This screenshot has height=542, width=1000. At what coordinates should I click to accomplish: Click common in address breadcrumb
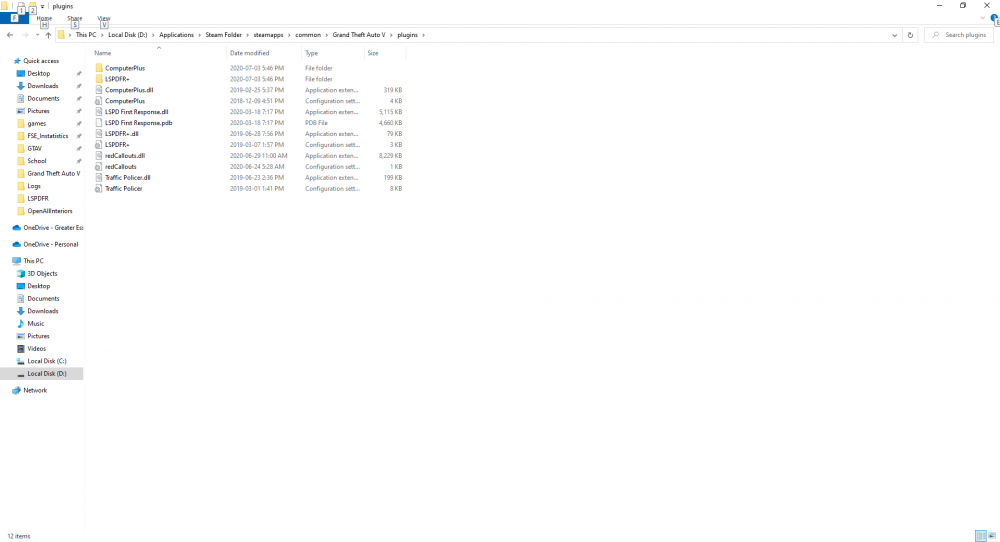click(308, 35)
